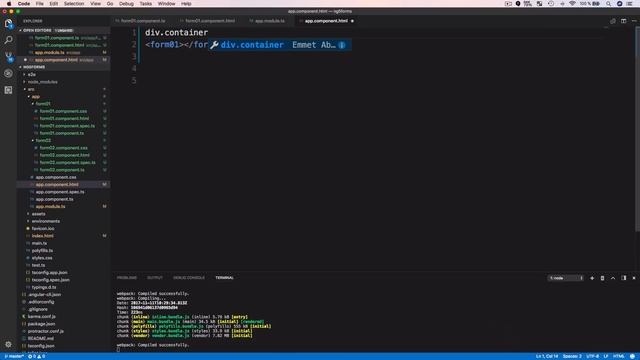The height and width of the screenshot is (360, 640).
Task: Open the Selection menu
Action: tap(74, 4)
